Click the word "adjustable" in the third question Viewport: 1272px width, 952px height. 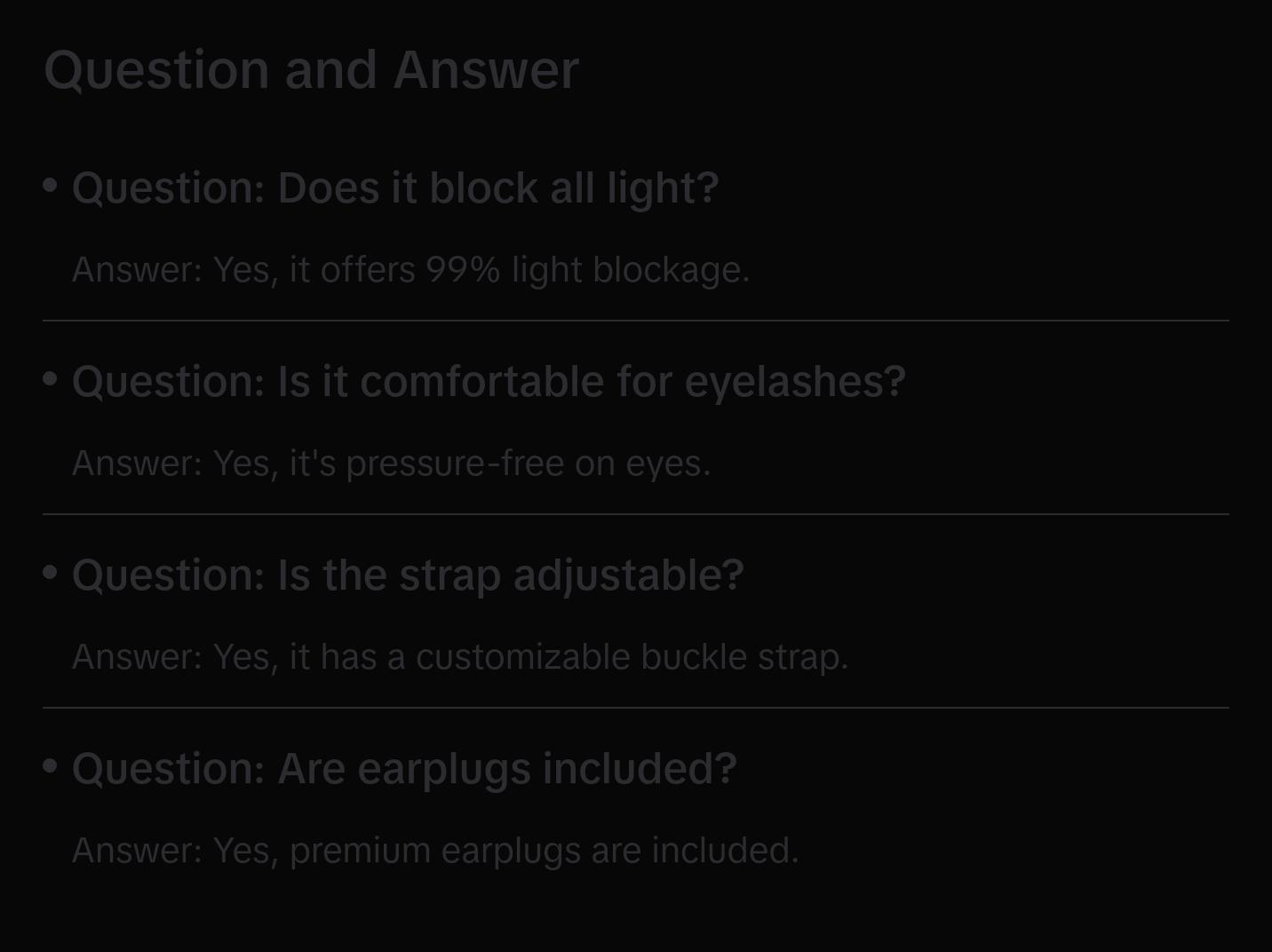point(628,575)
